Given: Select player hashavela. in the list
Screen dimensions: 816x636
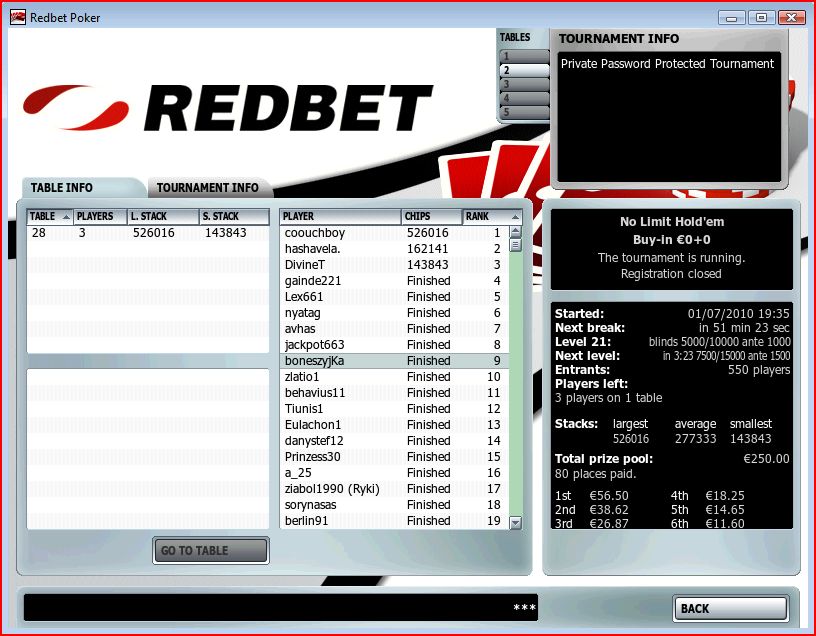Looking at the screenshot, I should pyautogui.click(x=394, y=249).
